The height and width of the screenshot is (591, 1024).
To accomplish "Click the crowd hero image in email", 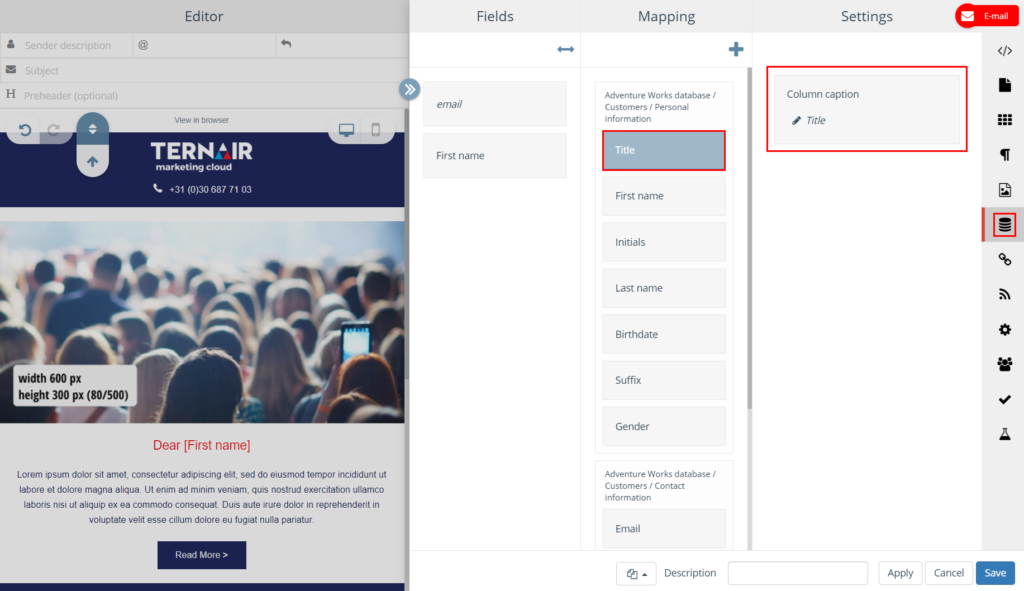I will 202,322.
